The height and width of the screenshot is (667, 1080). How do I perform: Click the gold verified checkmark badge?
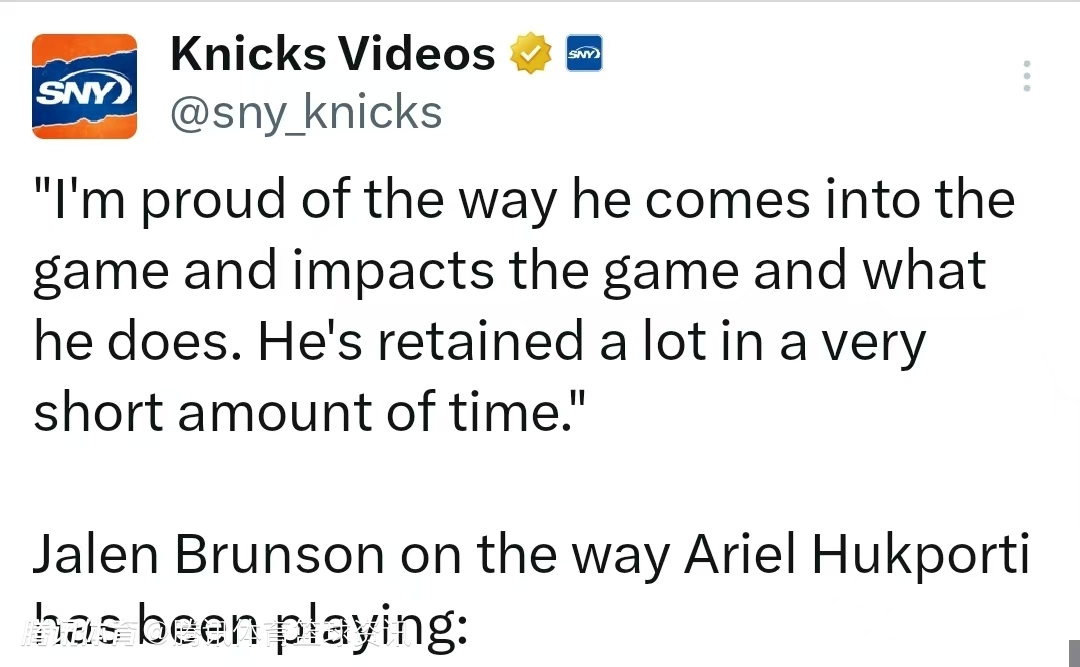pos(531,55)
